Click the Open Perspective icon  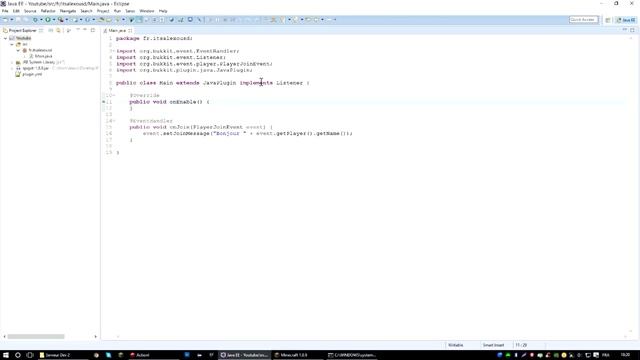(x=608, y=20)
